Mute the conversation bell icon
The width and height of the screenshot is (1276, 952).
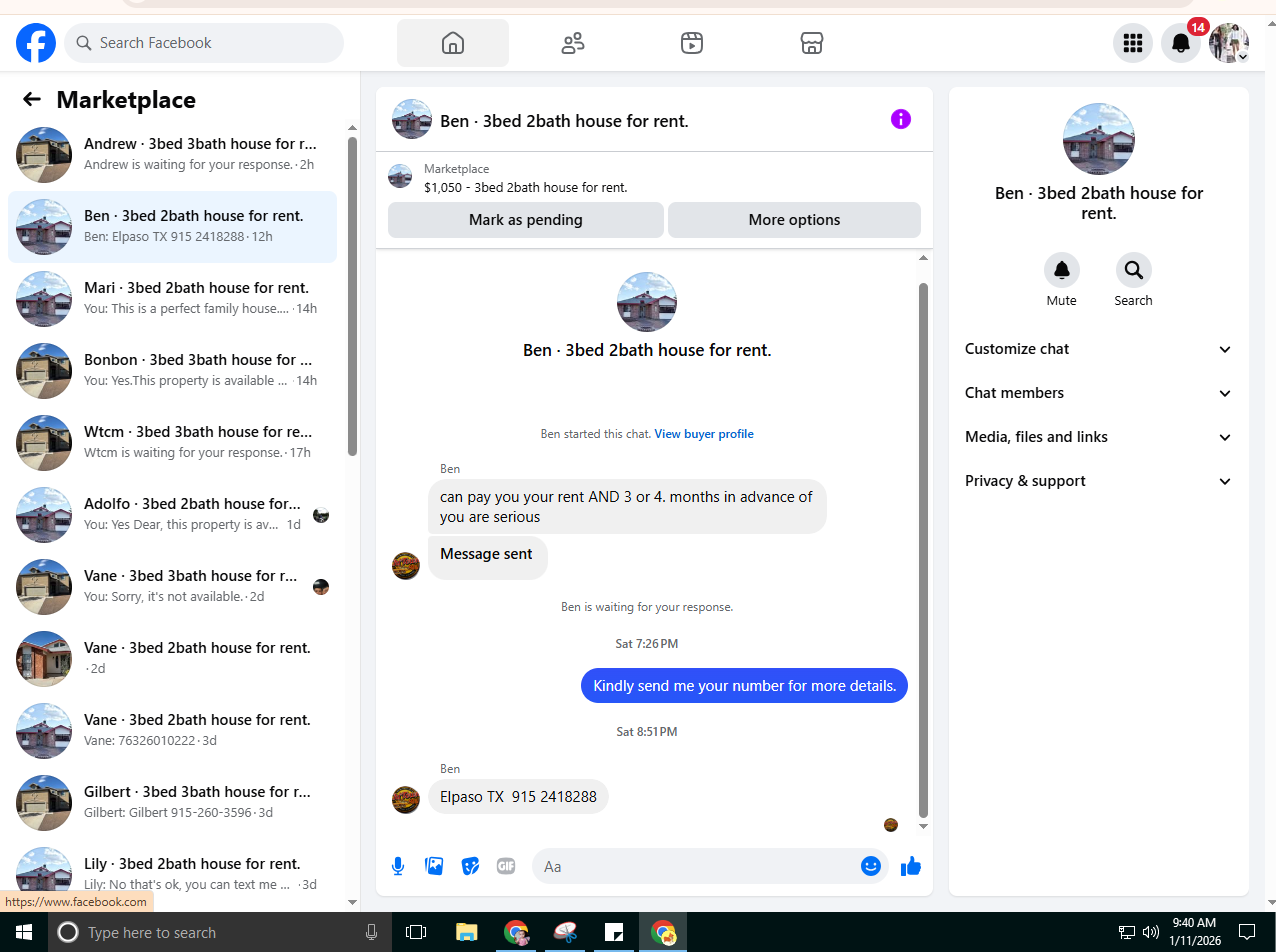(x=1062, y=270)
